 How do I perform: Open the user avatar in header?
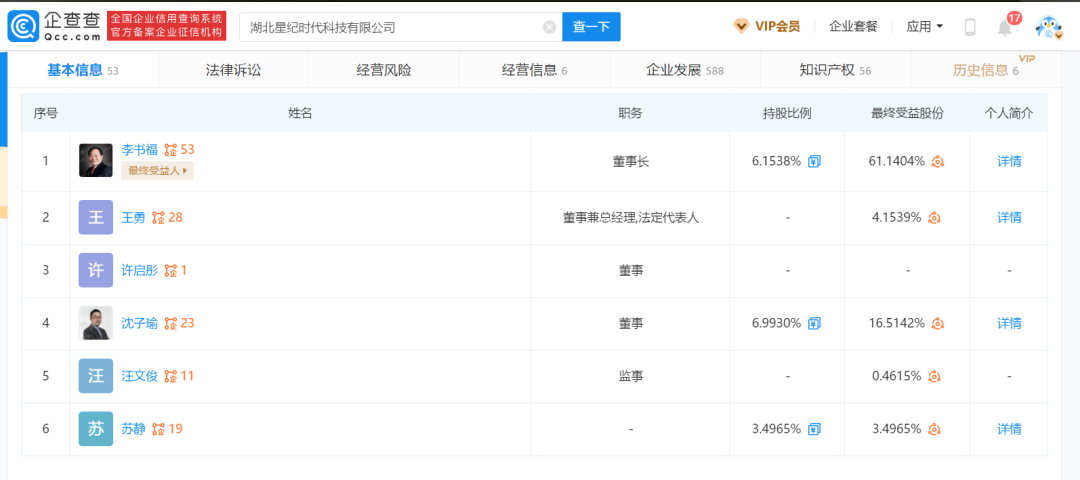1050,27
